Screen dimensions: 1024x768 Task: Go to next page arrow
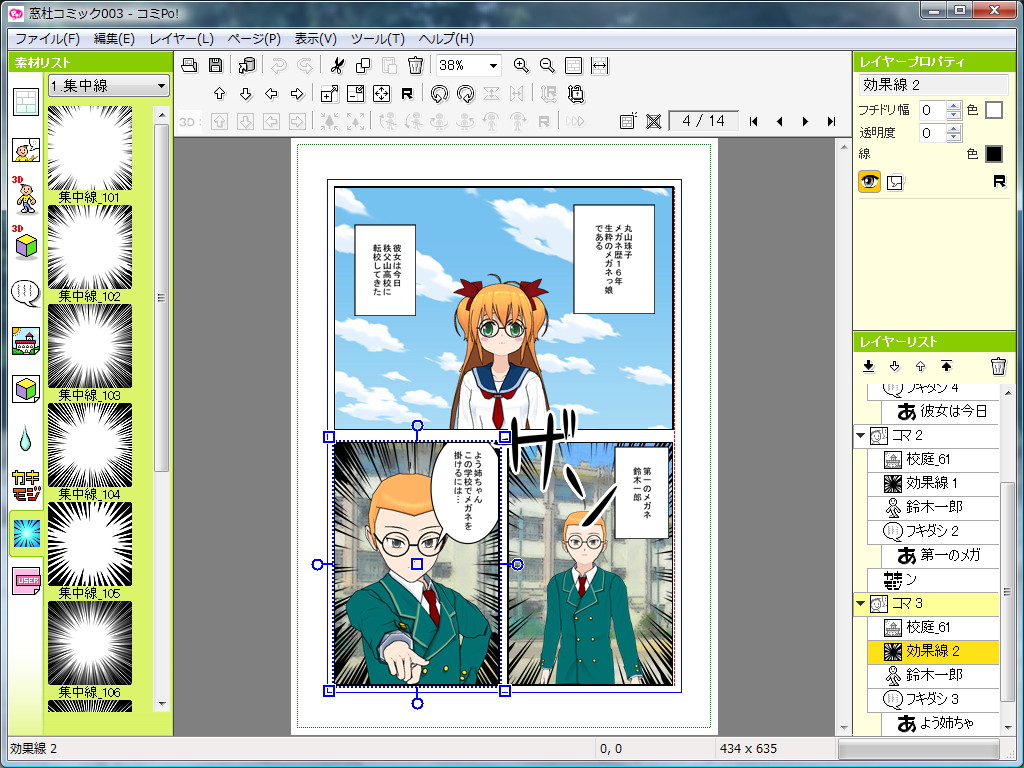(x=805, y=121)
